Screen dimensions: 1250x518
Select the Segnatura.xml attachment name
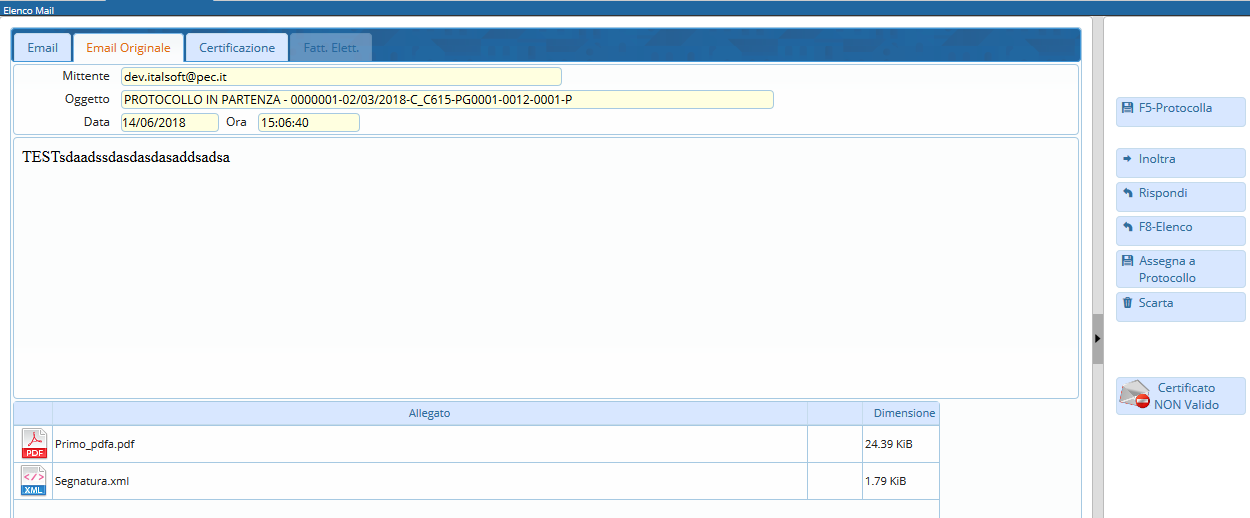pyautogui.click(x=92, y=481)
